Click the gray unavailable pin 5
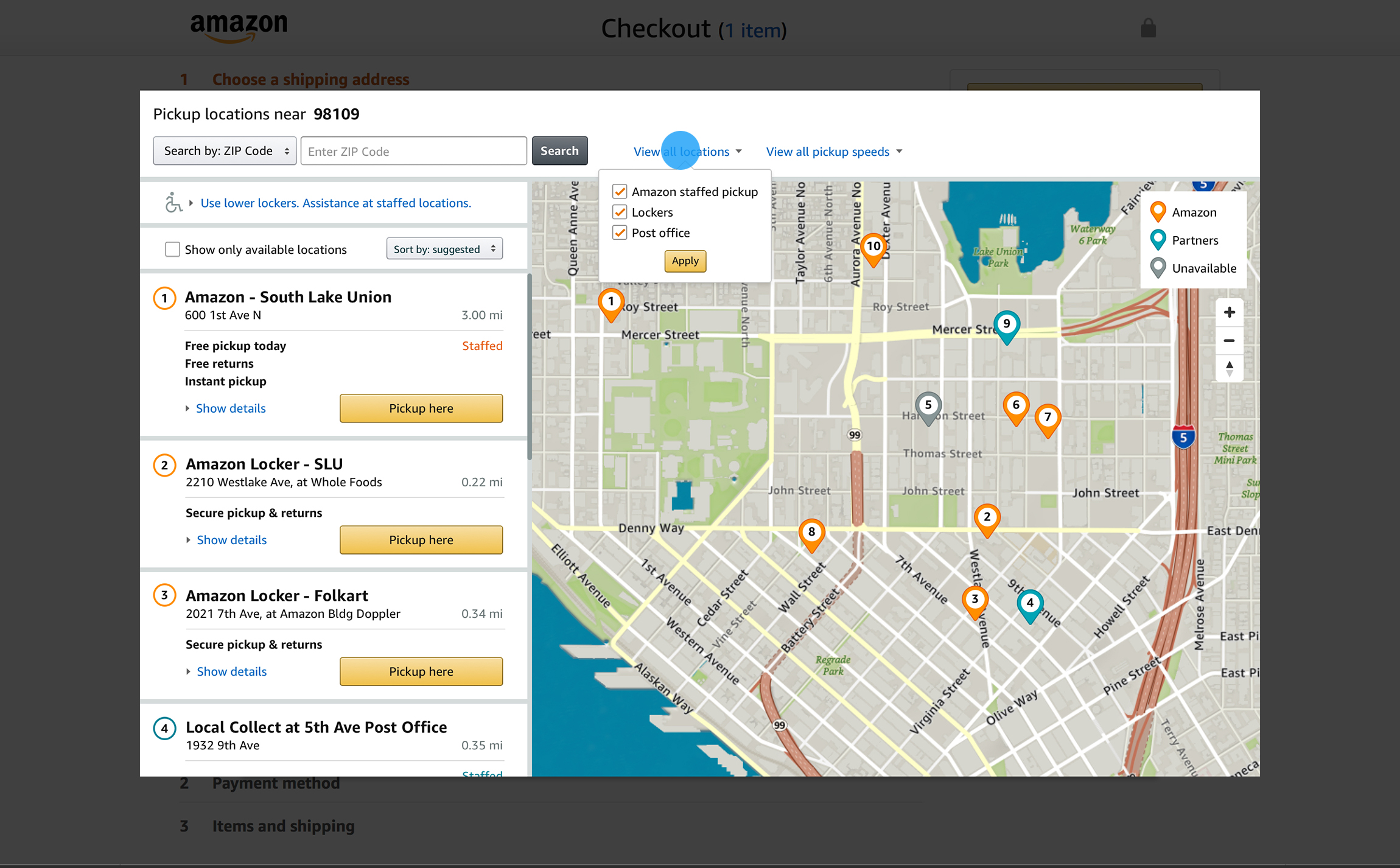 pyautogui.click(x=928, y=405)
